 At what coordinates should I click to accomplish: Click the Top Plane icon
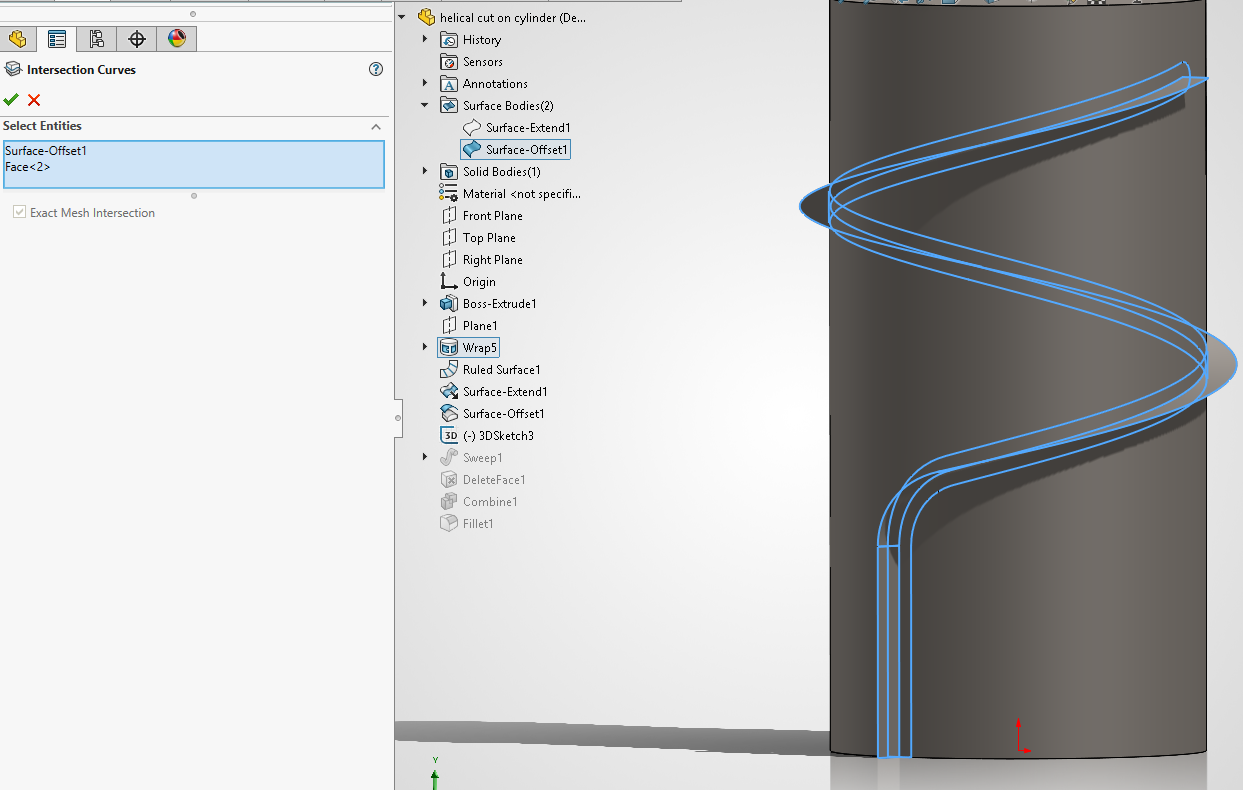click(449, 238)
